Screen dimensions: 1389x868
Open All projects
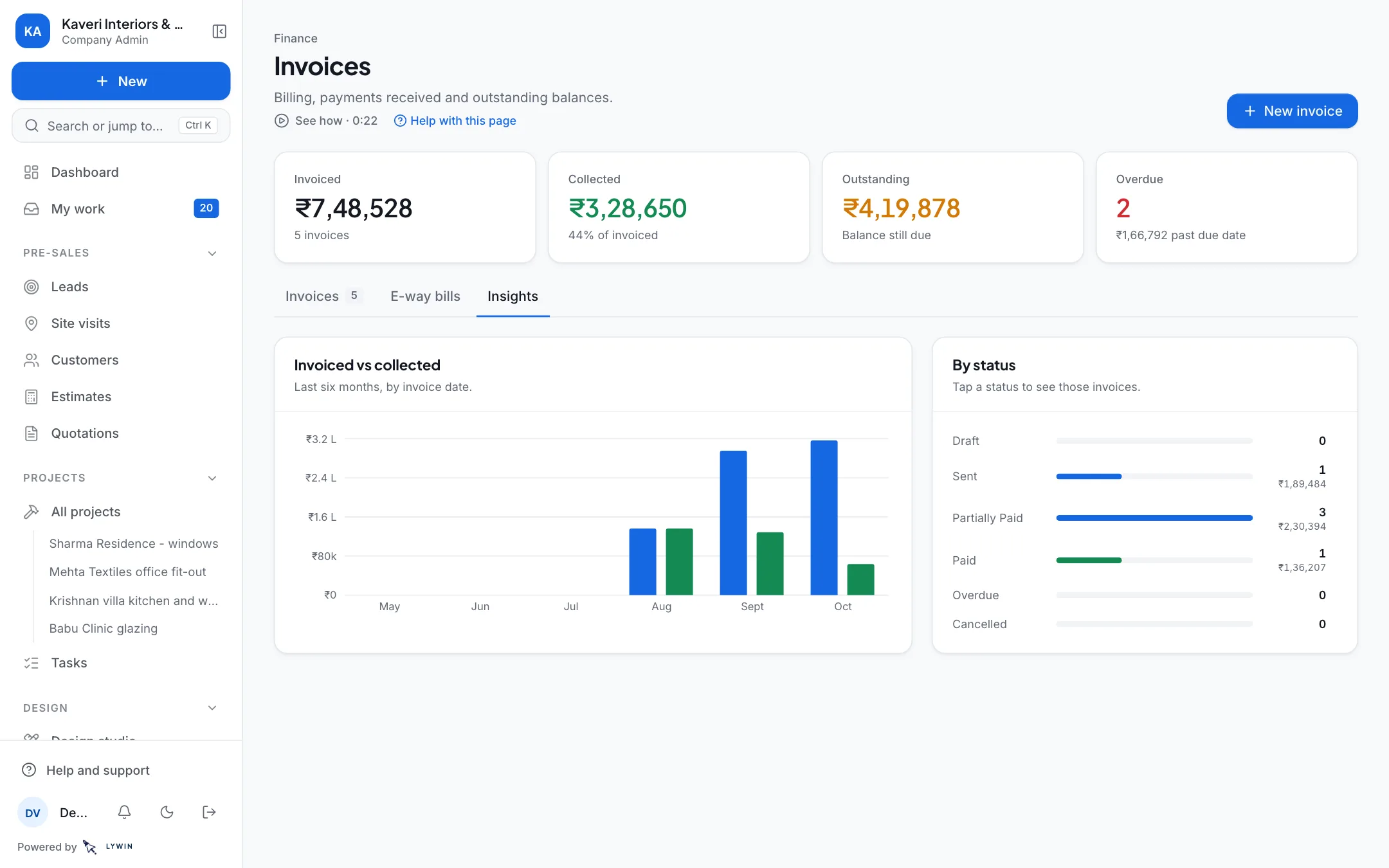[121, 512]
